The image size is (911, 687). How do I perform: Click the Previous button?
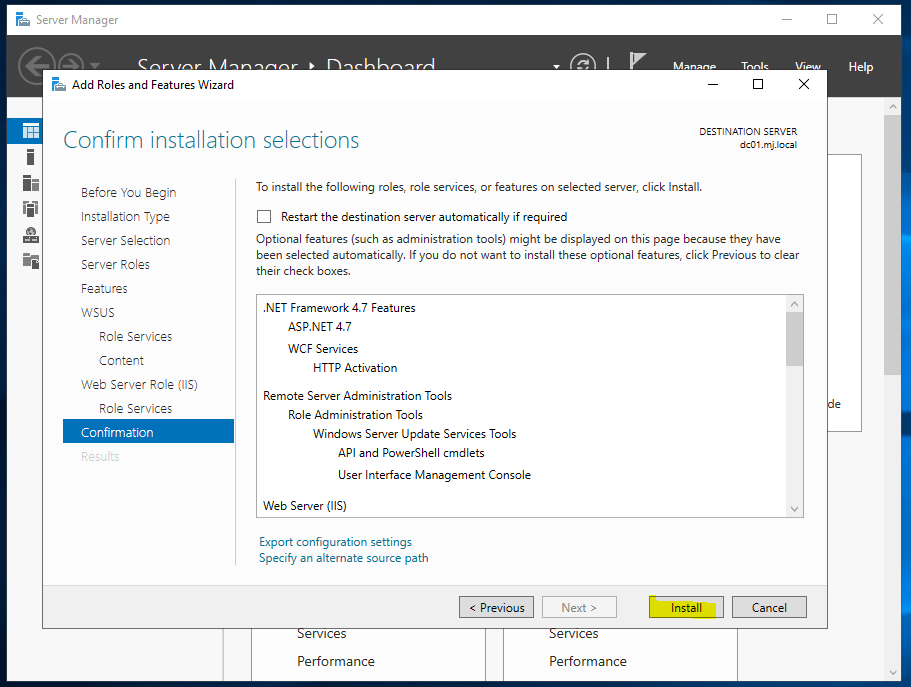pyautogui.click(x=496, y=607)
